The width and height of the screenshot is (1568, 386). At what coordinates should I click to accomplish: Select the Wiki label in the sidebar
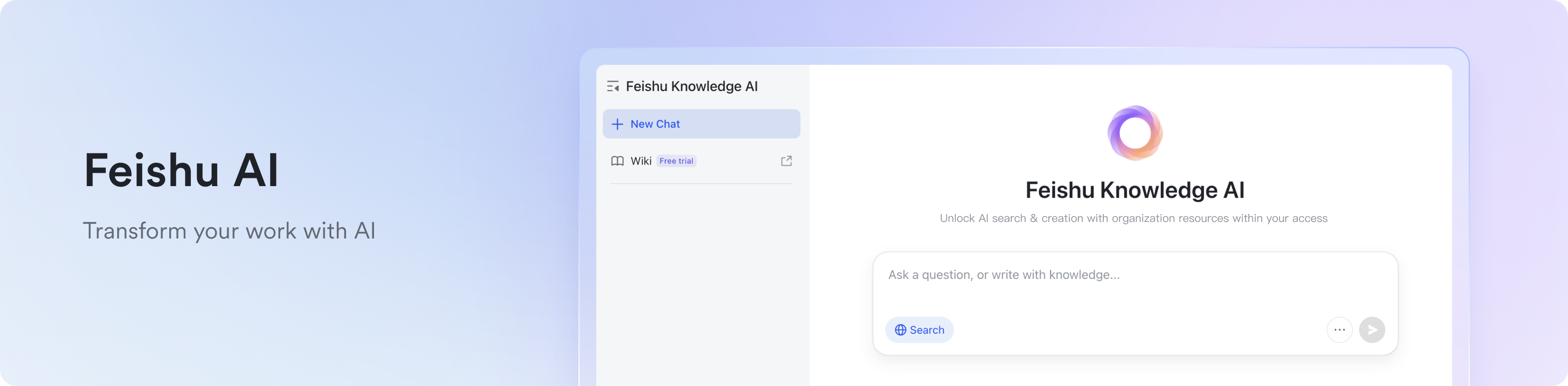[x=641, y=161]
